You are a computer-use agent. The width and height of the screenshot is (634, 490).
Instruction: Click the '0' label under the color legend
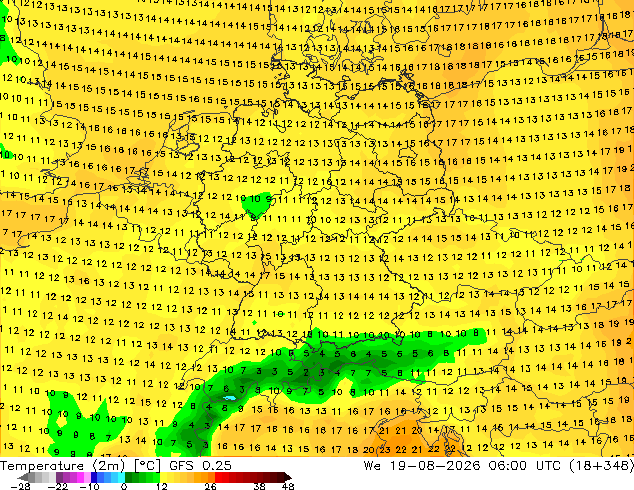(124, 486)
